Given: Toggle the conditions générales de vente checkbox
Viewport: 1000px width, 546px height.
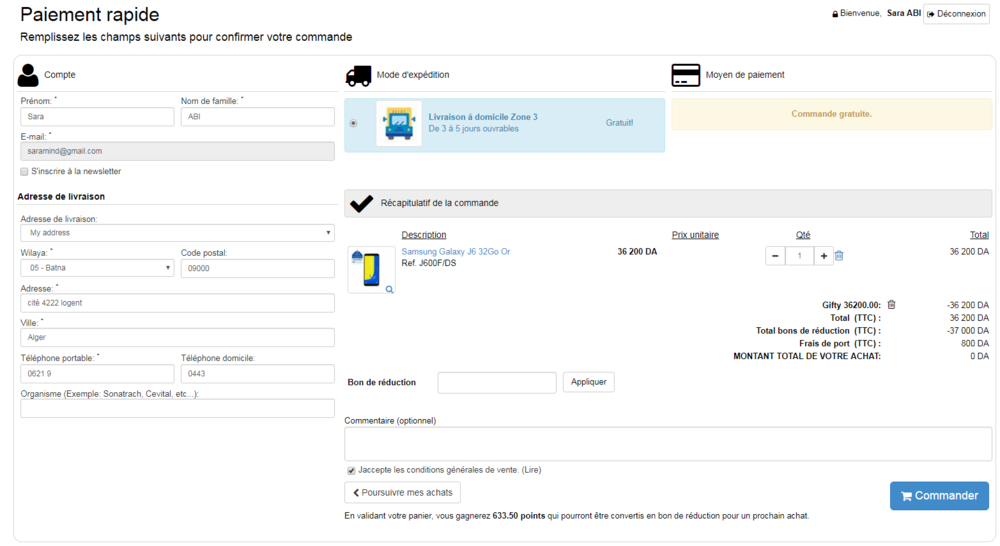Looking at the screenshot, I should 351,471.
